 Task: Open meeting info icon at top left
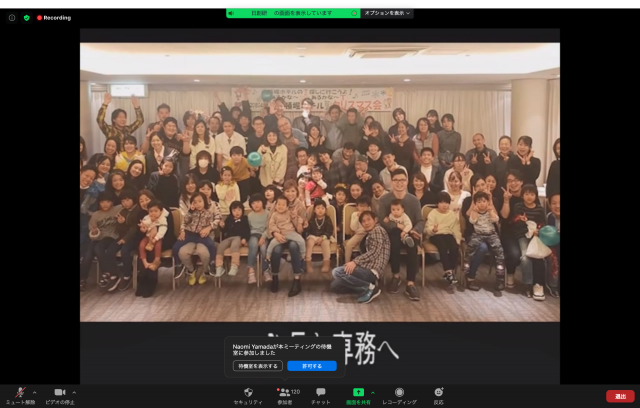(x=12, y=18)
